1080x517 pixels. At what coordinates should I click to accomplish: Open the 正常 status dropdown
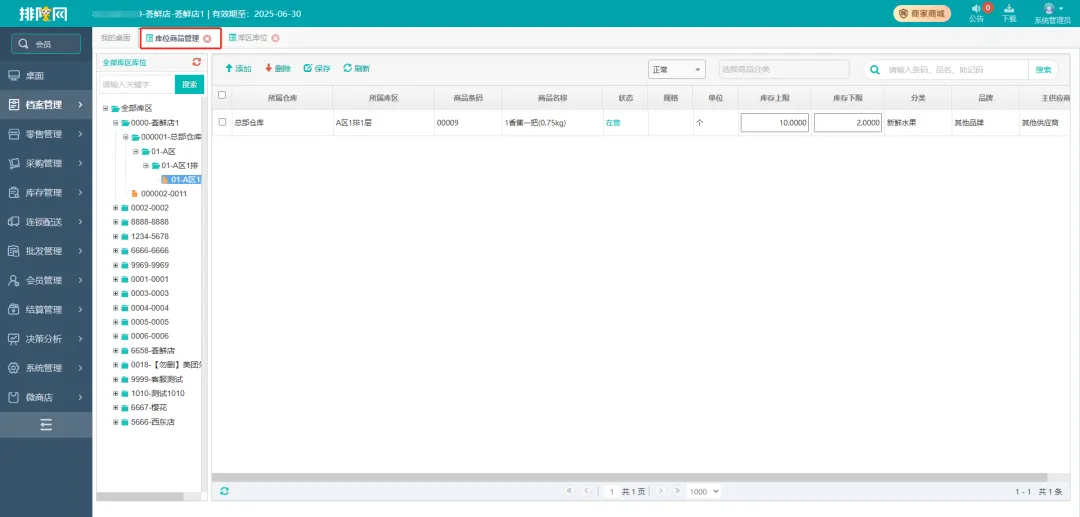pos(677,70)
